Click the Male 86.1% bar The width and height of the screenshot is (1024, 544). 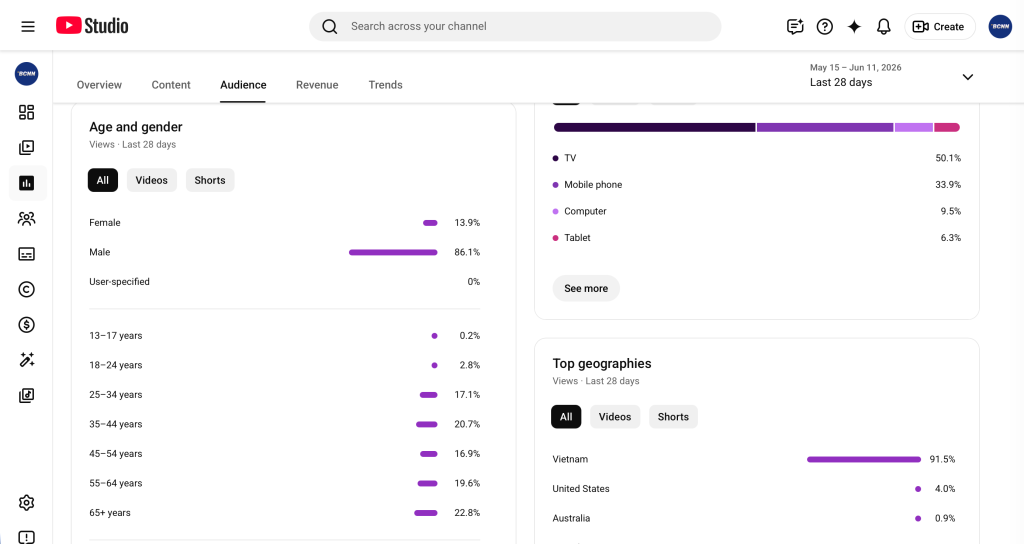(x=393, y=252)
